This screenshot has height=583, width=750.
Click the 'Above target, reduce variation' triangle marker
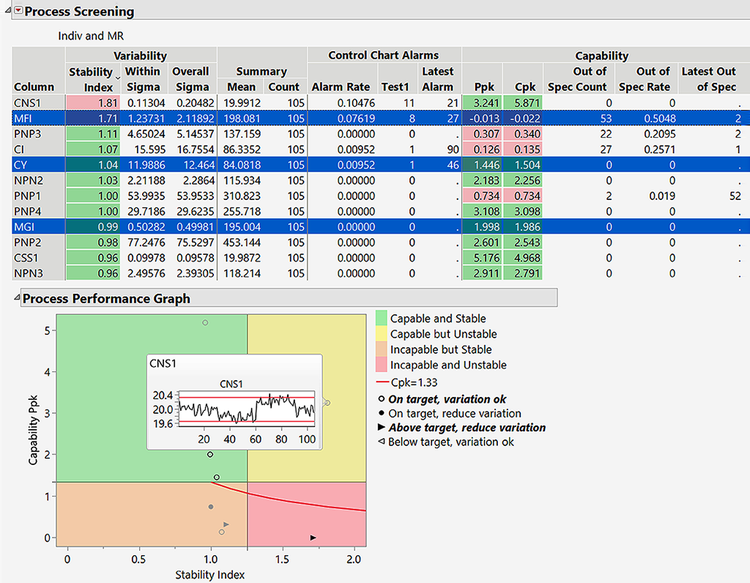pos(382,428)
